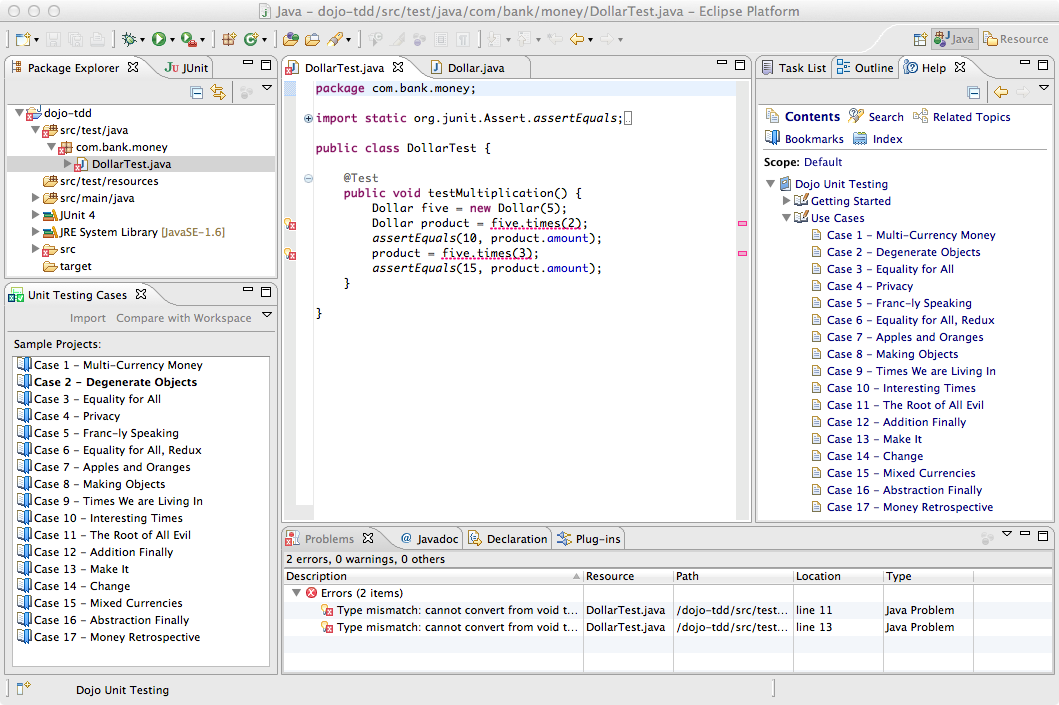Toggle the Java perspective button
Image resolution: width=1059 pixels, height=705 pixels.
[952, 38]
